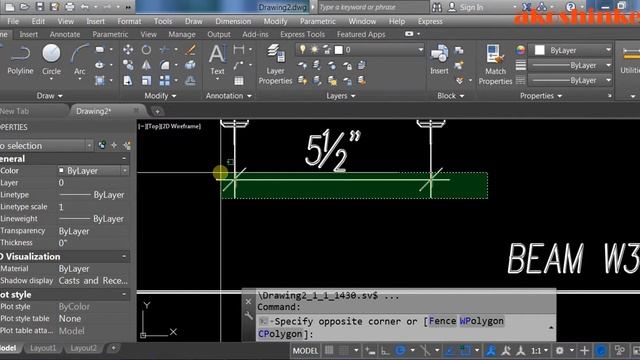The height and width of the screenshot is (360, 640).
Task: Toggle ortho mode in status bar
Action: coord(385,351)
